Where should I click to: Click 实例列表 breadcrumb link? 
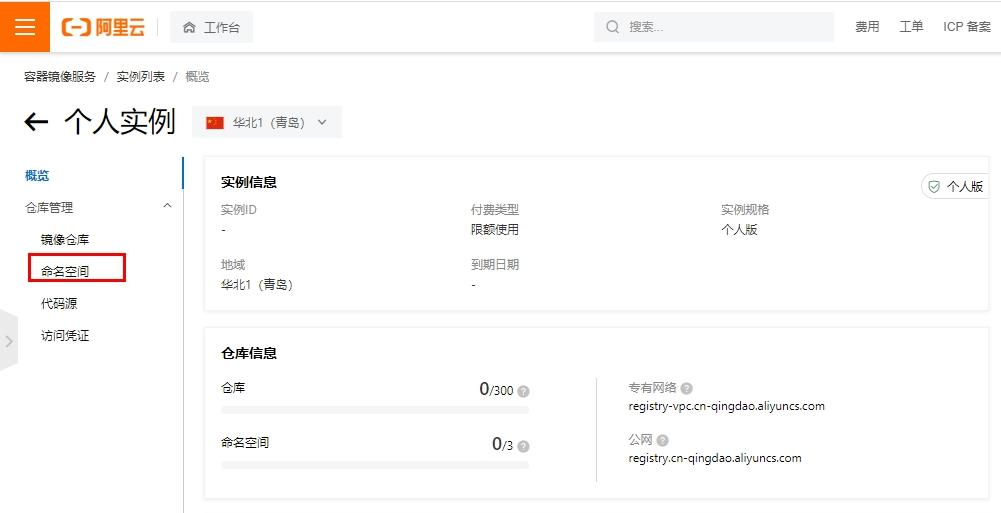pos(140,77)
